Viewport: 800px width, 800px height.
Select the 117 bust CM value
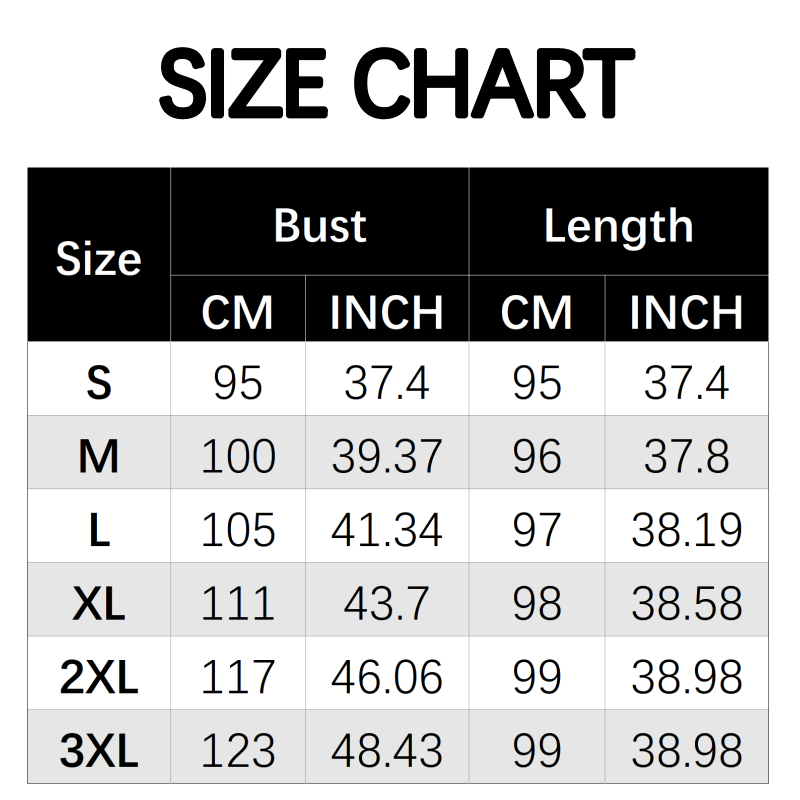(x=237, y=677)
